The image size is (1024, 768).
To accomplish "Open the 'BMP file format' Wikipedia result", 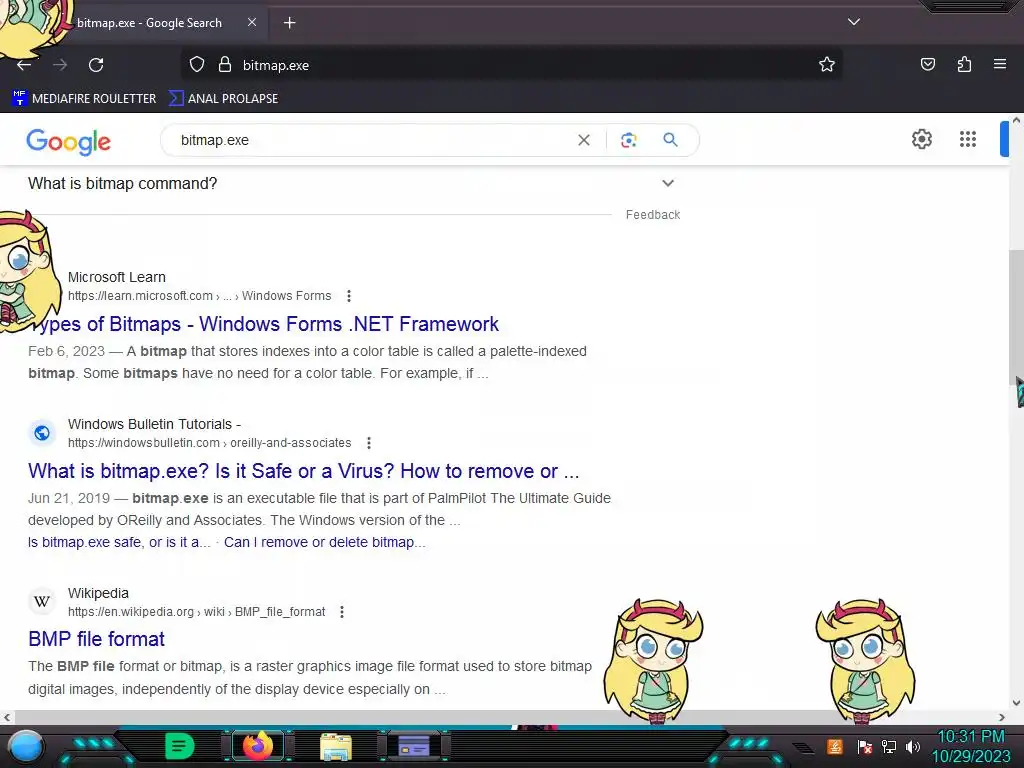I will coord(97,639).
